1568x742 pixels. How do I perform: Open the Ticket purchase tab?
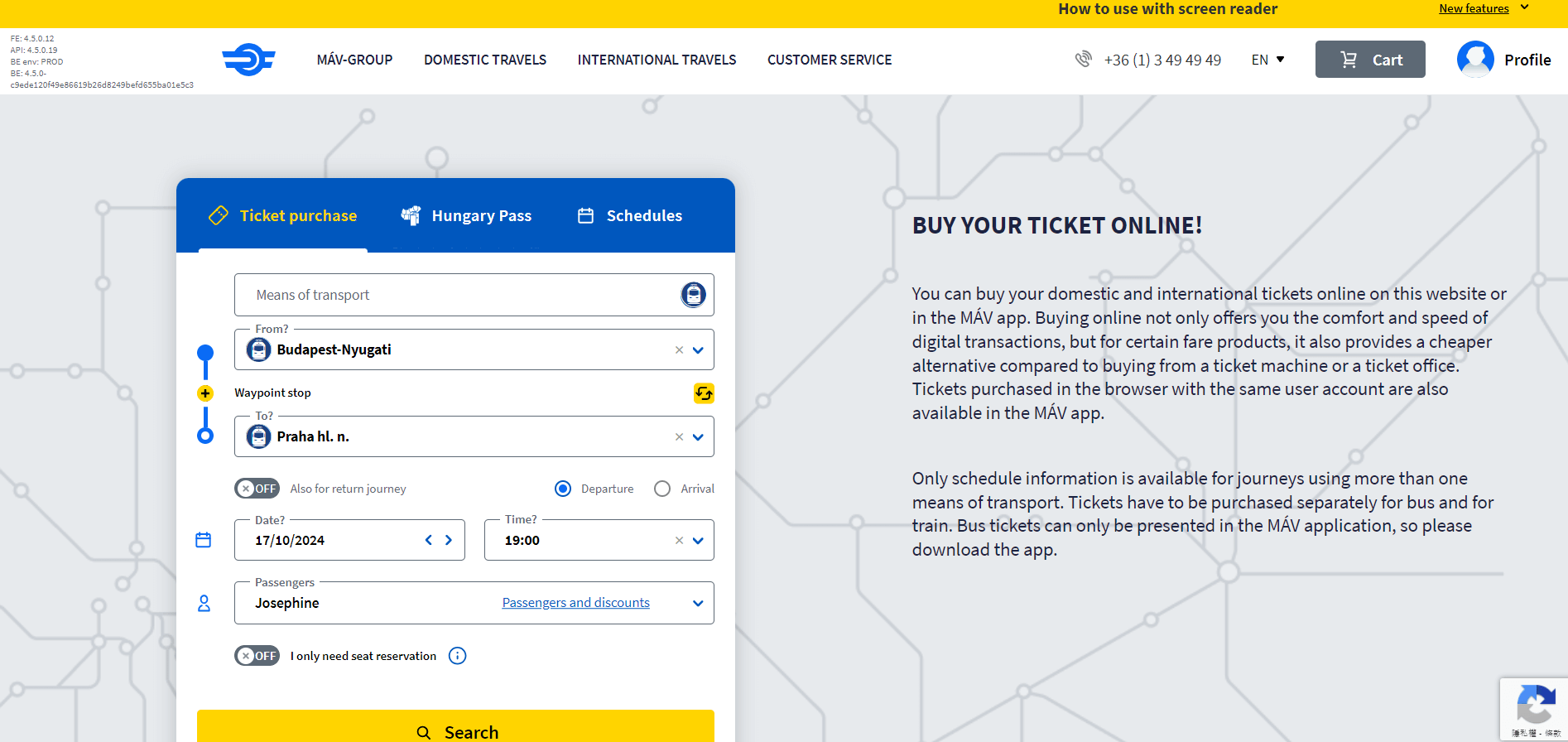click(x=283, y=215)
